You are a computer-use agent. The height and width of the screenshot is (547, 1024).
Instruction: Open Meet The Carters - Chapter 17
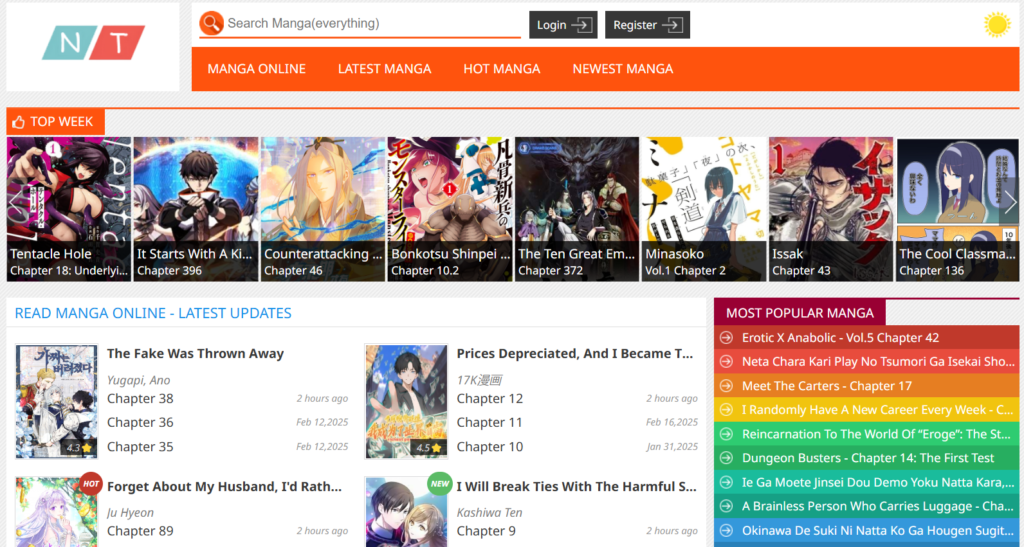pos(826,386)
